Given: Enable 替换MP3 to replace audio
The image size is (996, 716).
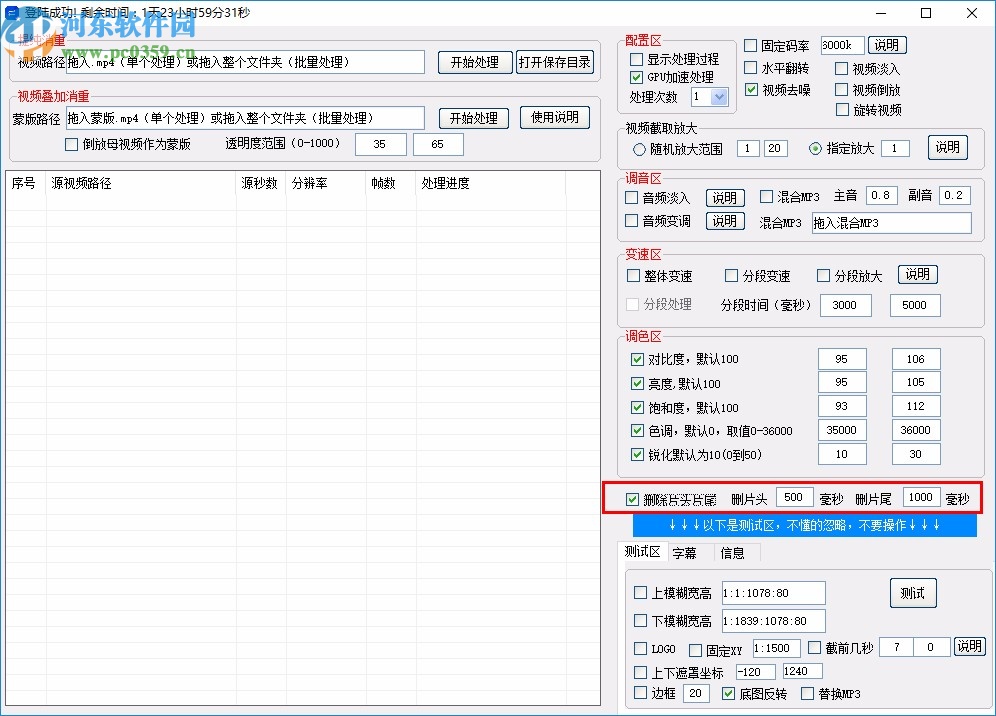Looking at the screenshot, I should point(807,693).
